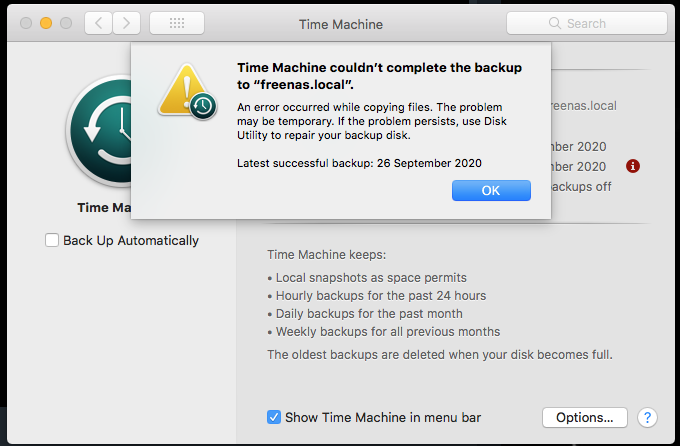Minimize the window with the yellow button
Screen dimensions: 680x446
click(x=46, y=23)
